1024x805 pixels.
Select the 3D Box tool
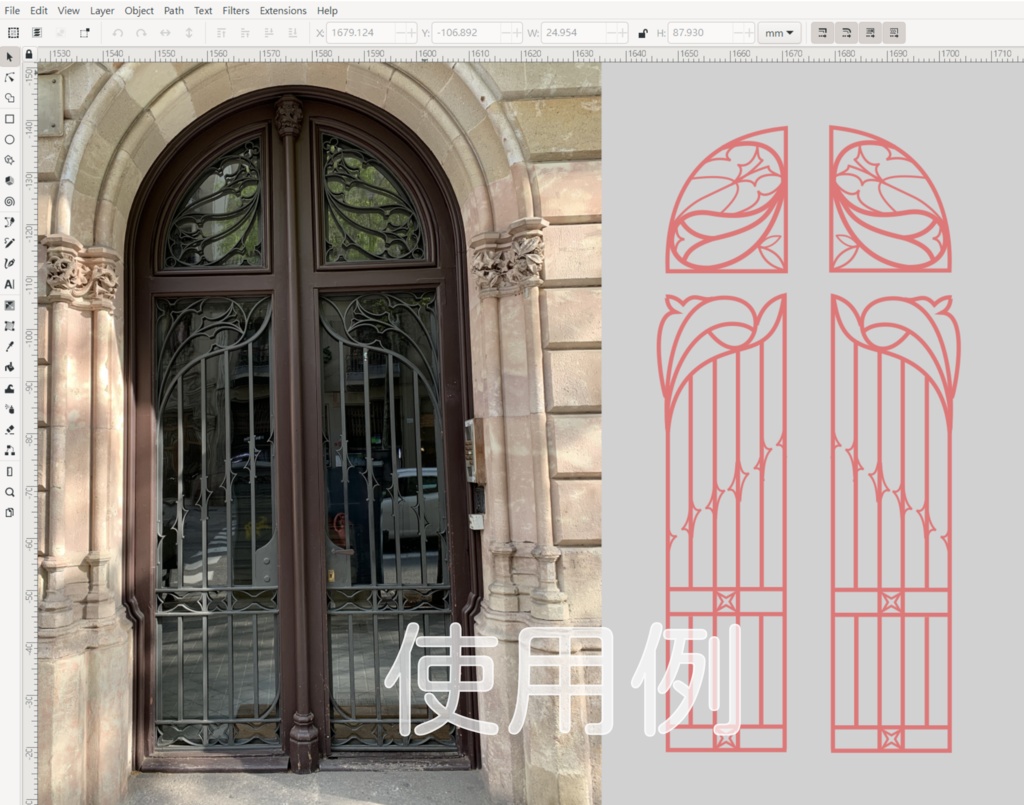pyautogui.click(x=9, y=181)
